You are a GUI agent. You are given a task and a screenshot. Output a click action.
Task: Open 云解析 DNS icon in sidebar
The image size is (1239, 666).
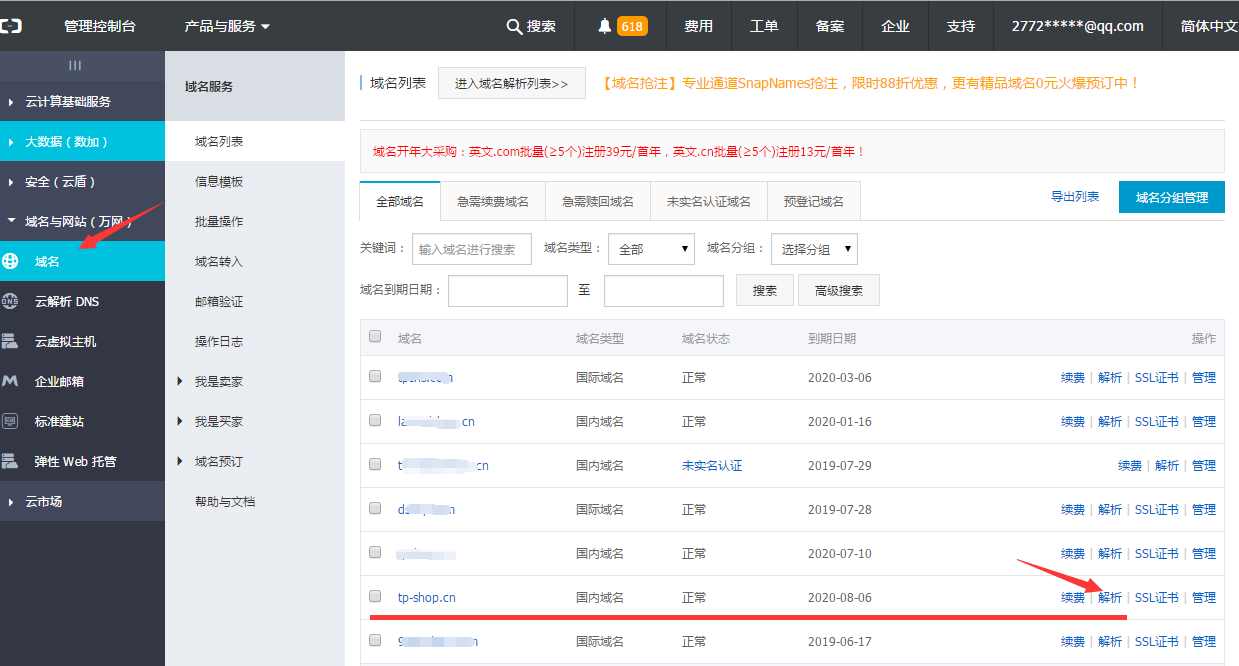(11, 301)
